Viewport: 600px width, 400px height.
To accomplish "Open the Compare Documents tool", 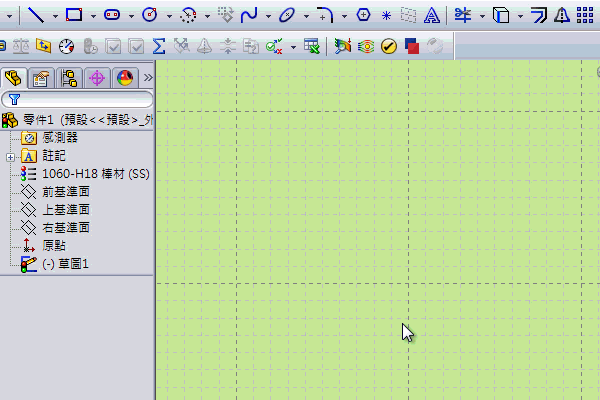I will click(x=412, y=46).
